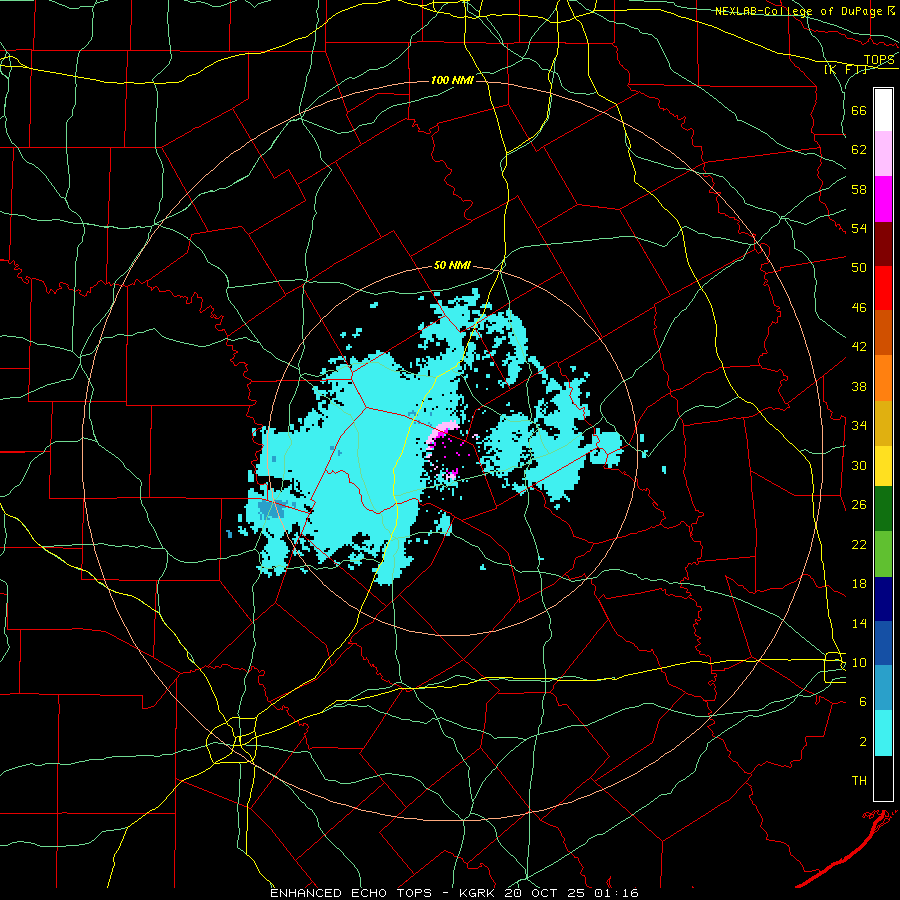Click the light green 22 kft swatch
900x900 pixels.
(x=883, y=554)
